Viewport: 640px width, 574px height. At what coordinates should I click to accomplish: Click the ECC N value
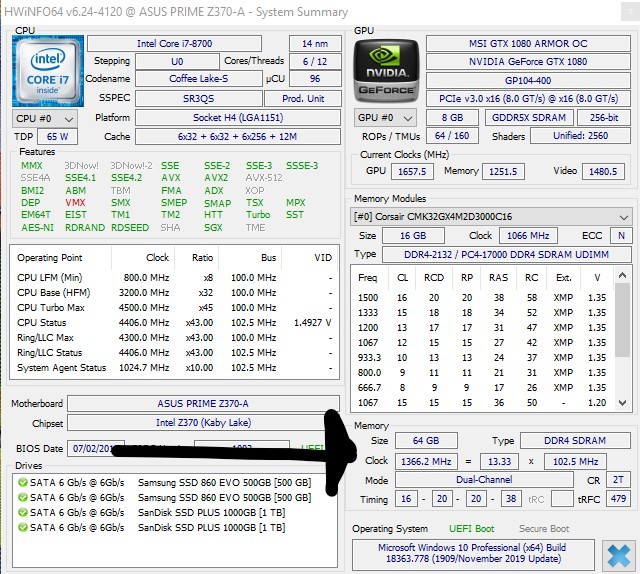pyautogui.click(x=621, y=236)
